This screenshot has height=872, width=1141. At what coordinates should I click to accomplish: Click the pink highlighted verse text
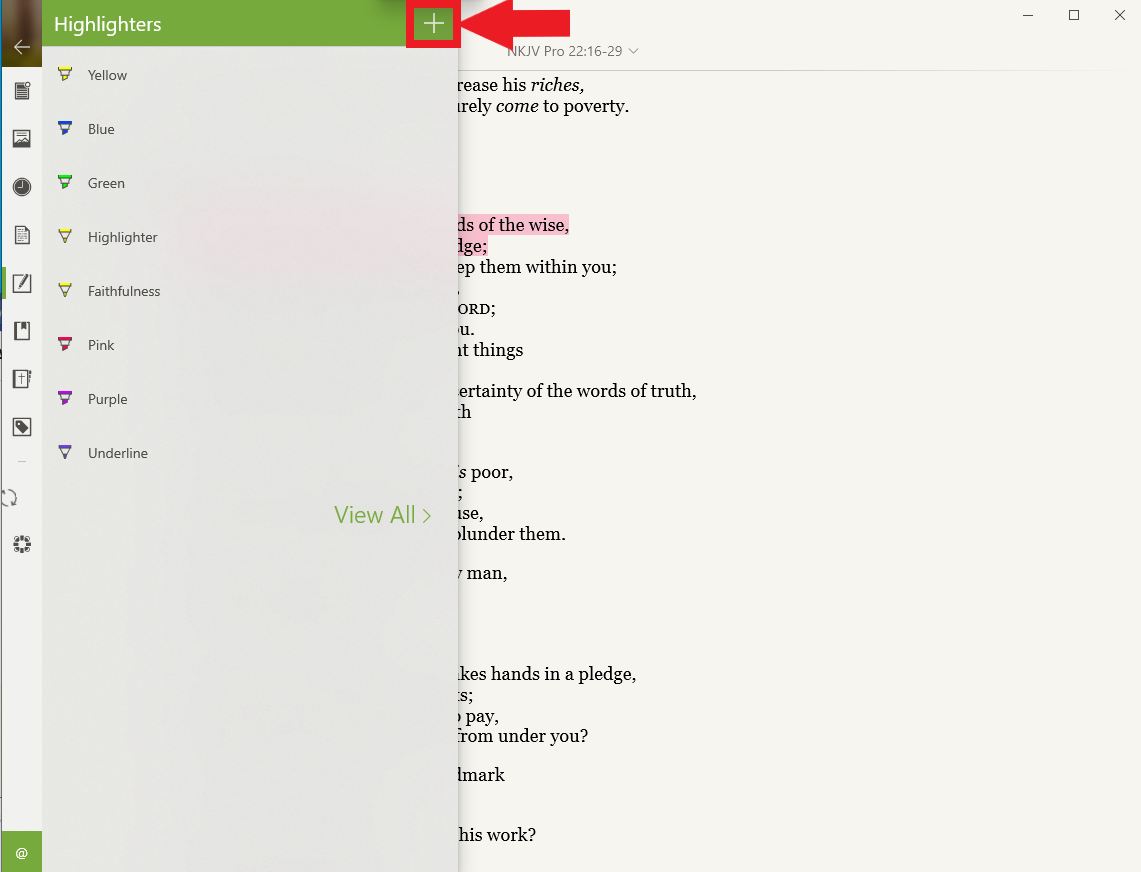(x=513, y=225)
